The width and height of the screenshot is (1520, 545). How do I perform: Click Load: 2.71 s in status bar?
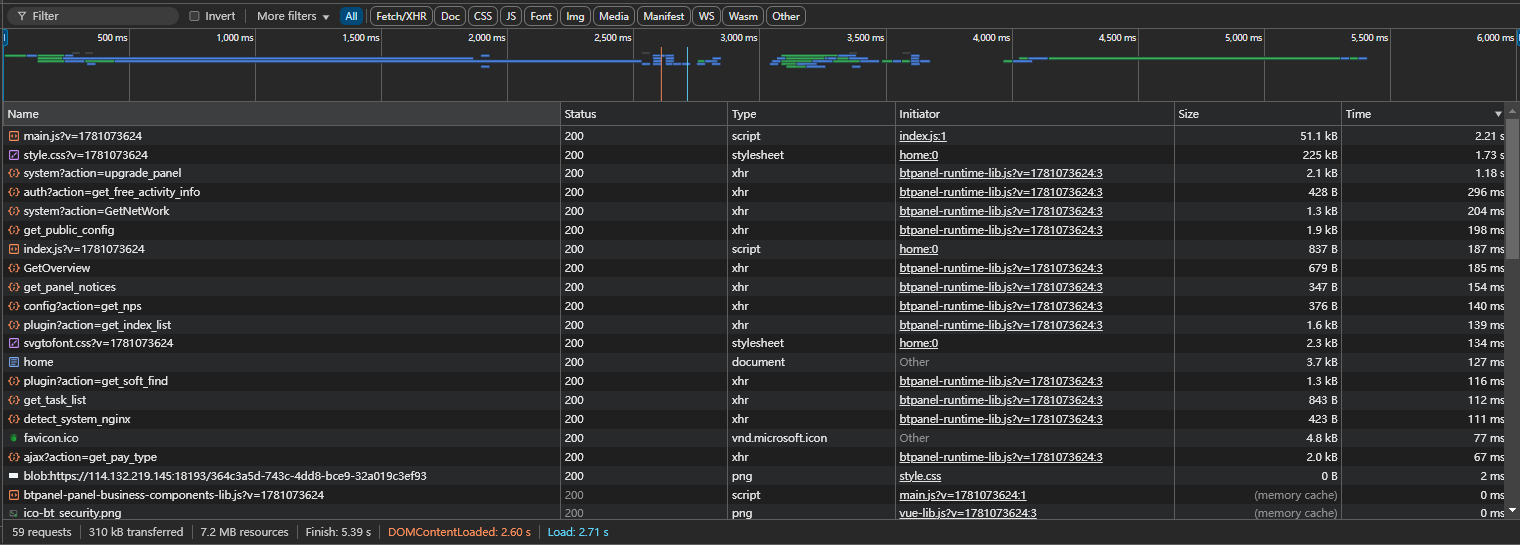(x=578, y=532)
